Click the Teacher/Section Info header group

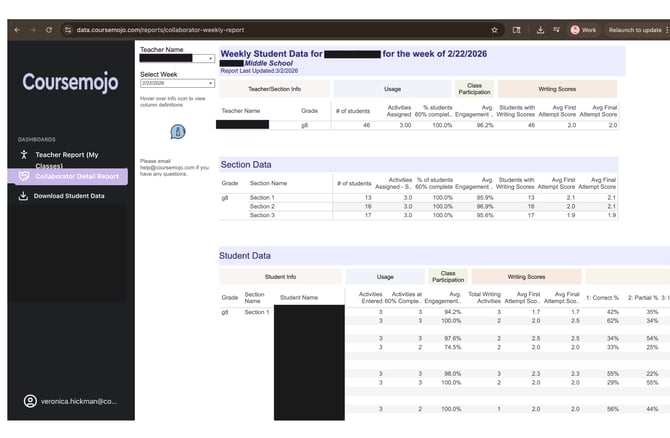click(274, 89)
